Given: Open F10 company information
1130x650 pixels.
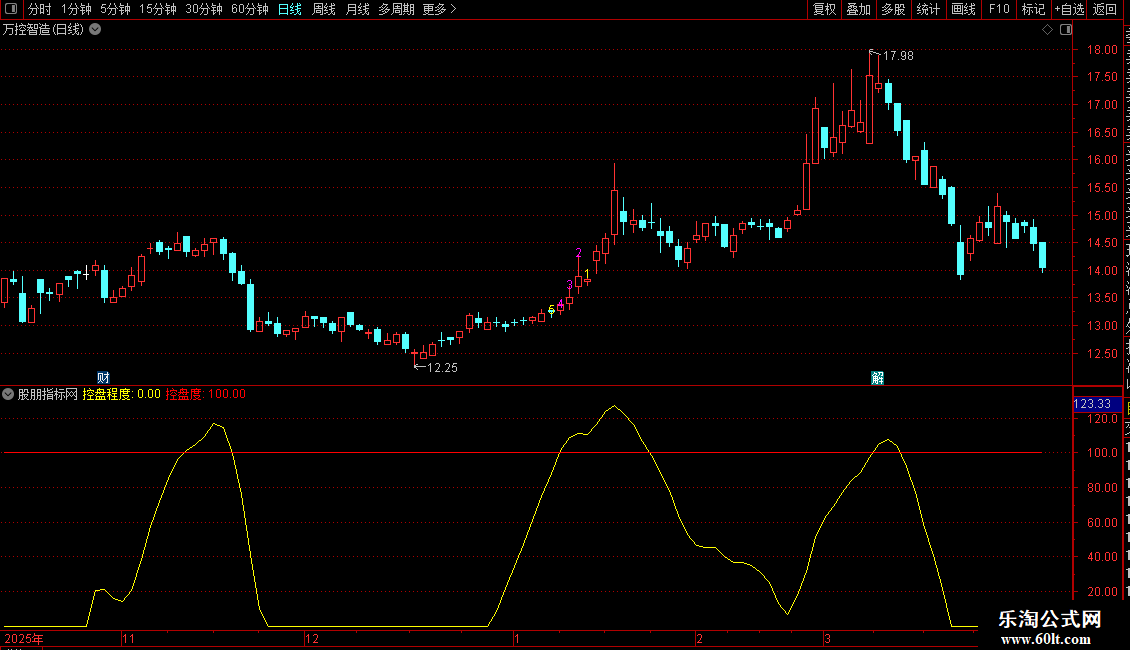Looking at the screenshot, I should coord(999,9).
